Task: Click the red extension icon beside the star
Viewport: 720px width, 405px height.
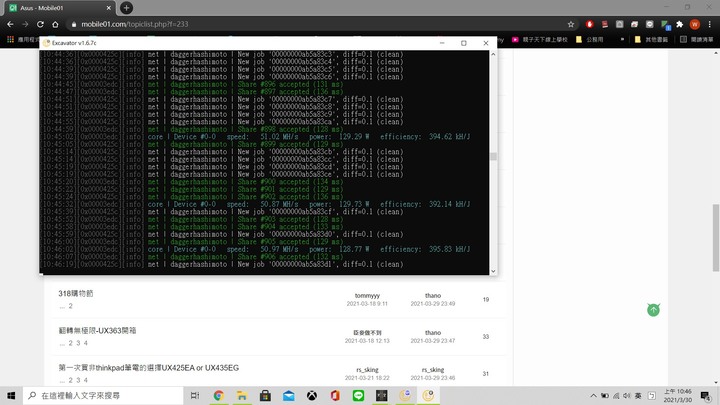Action: tap(590, 24)
